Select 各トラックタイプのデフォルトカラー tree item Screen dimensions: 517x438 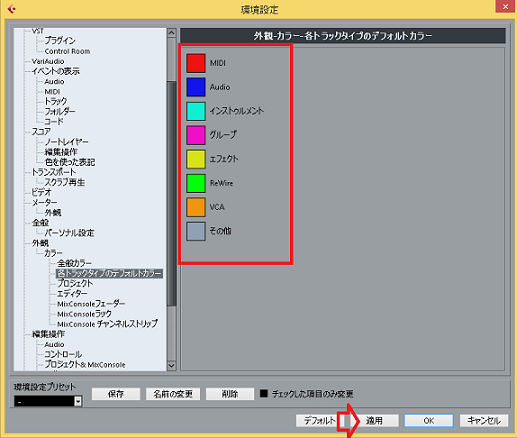click(x=109, y=273)
